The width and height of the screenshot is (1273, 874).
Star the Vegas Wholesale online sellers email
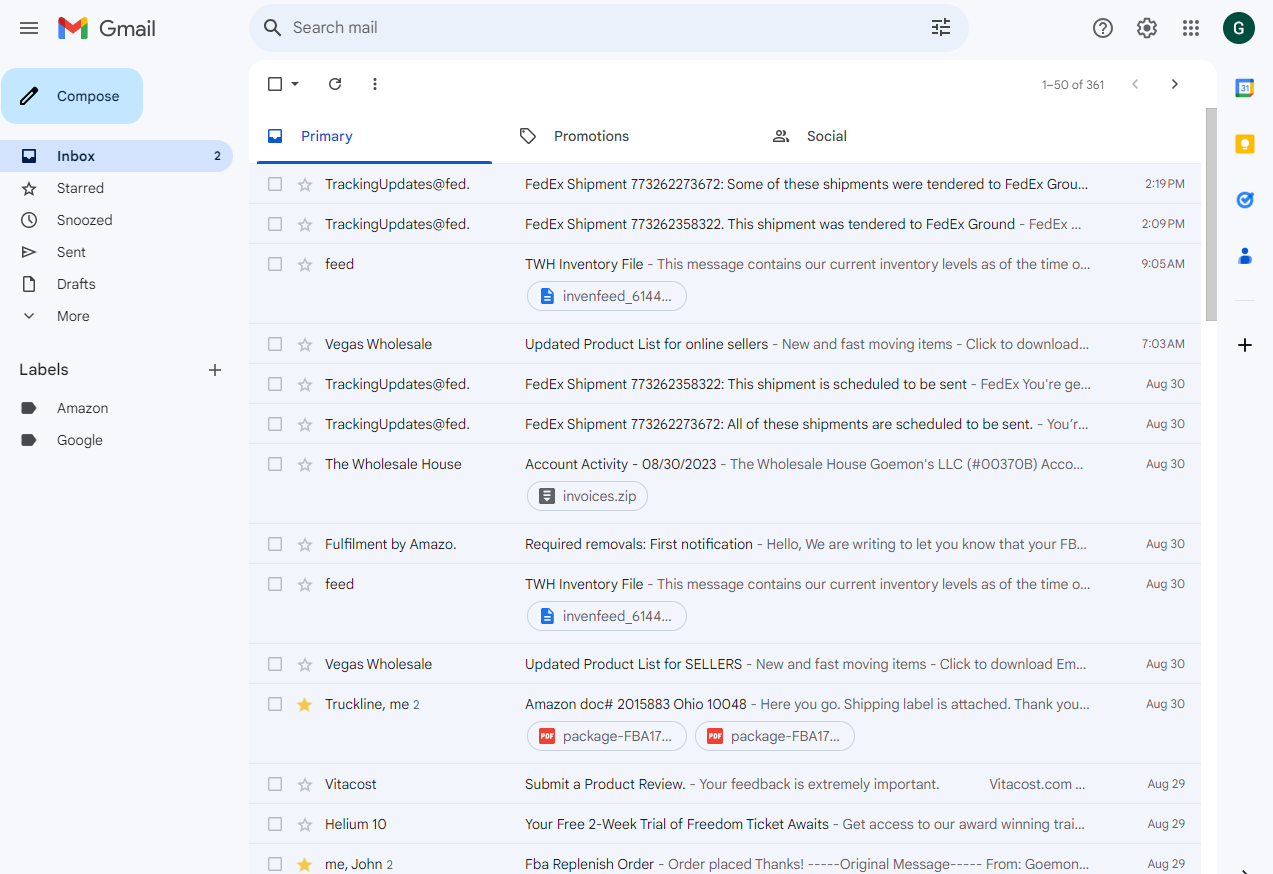(305, 344)
